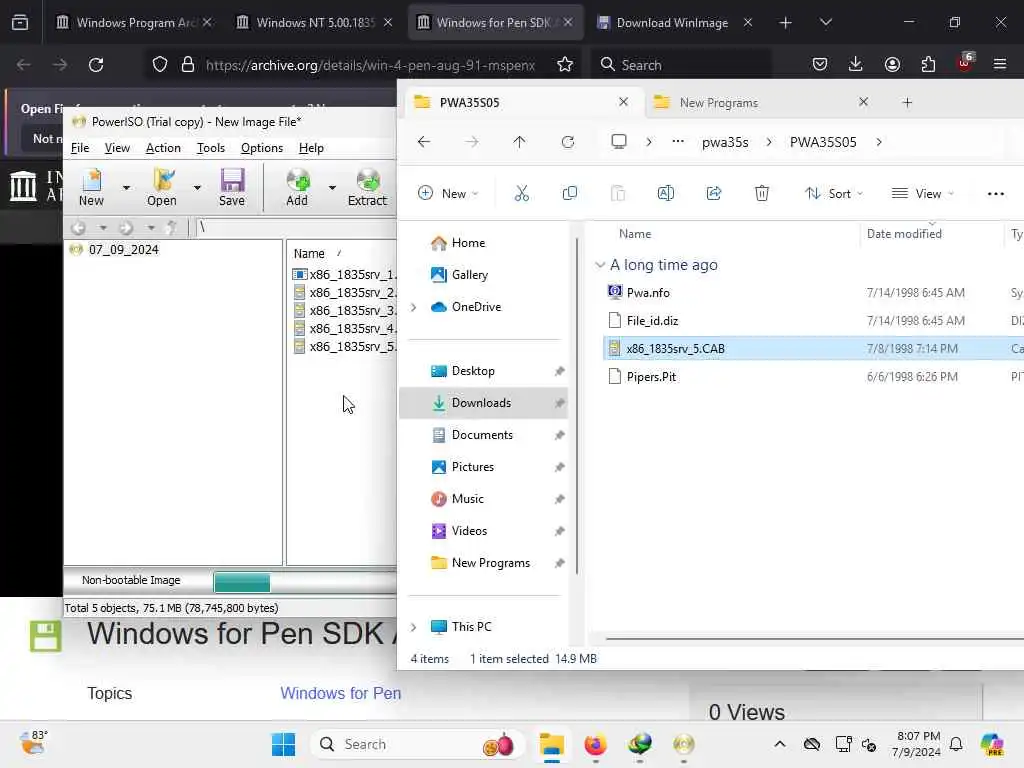This screenshot has height=768, width=1024.
Task: Open File Explorer from the taskbar
Action: point(551,744)
